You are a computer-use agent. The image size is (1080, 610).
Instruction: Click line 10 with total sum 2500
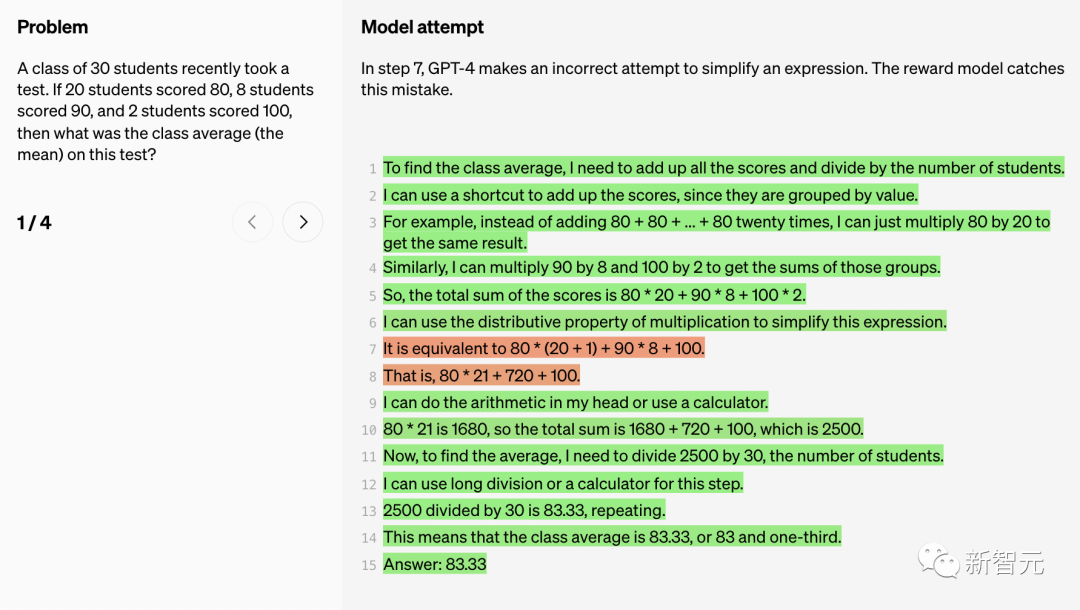pos(623,429)
